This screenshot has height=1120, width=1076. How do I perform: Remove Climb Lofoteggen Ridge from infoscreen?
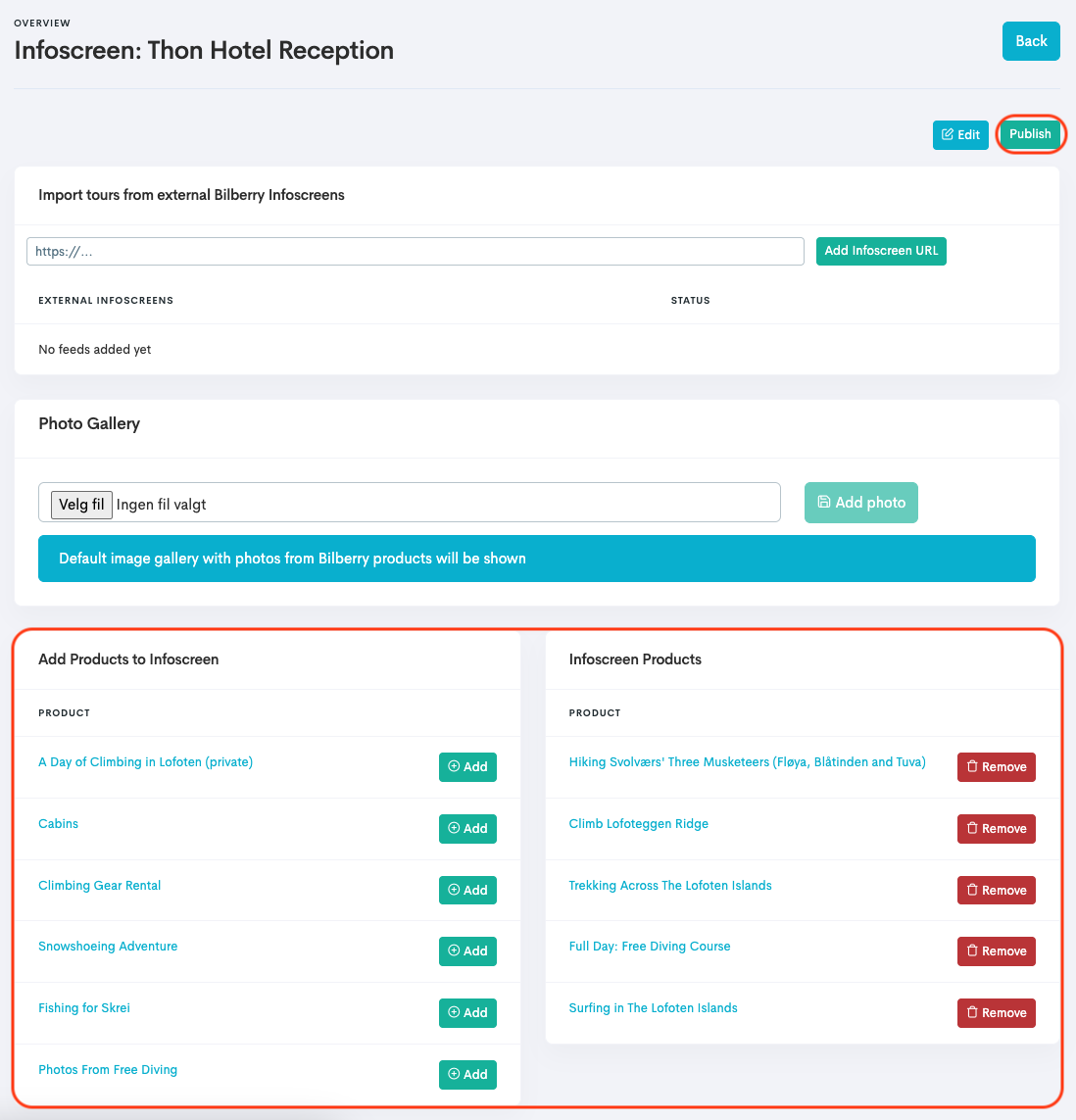[x=996, y=829]
